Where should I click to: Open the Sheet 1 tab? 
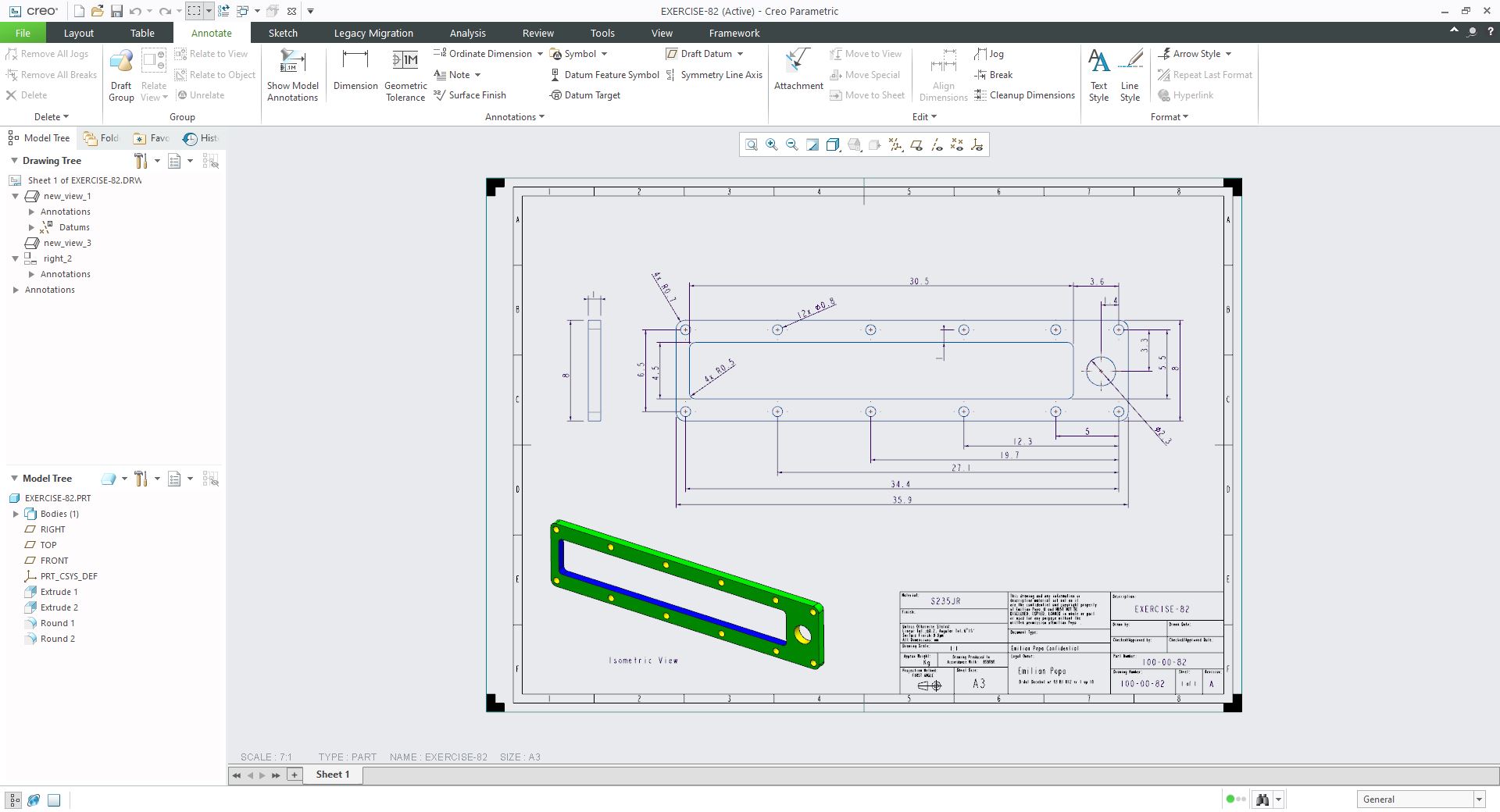(333, 775)
